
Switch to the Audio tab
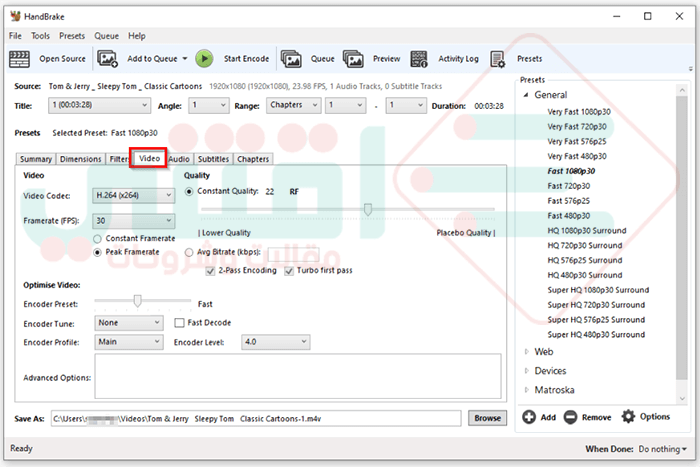179,159
